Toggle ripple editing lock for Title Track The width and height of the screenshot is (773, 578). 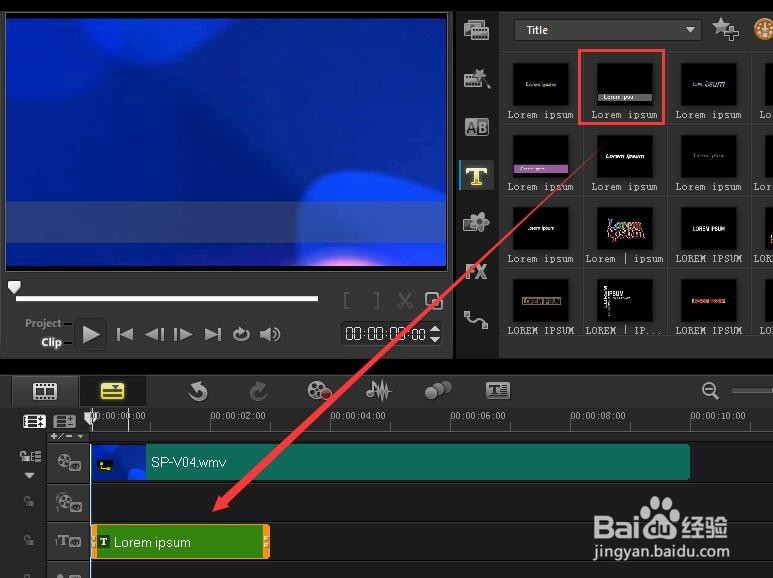[29, 540]
